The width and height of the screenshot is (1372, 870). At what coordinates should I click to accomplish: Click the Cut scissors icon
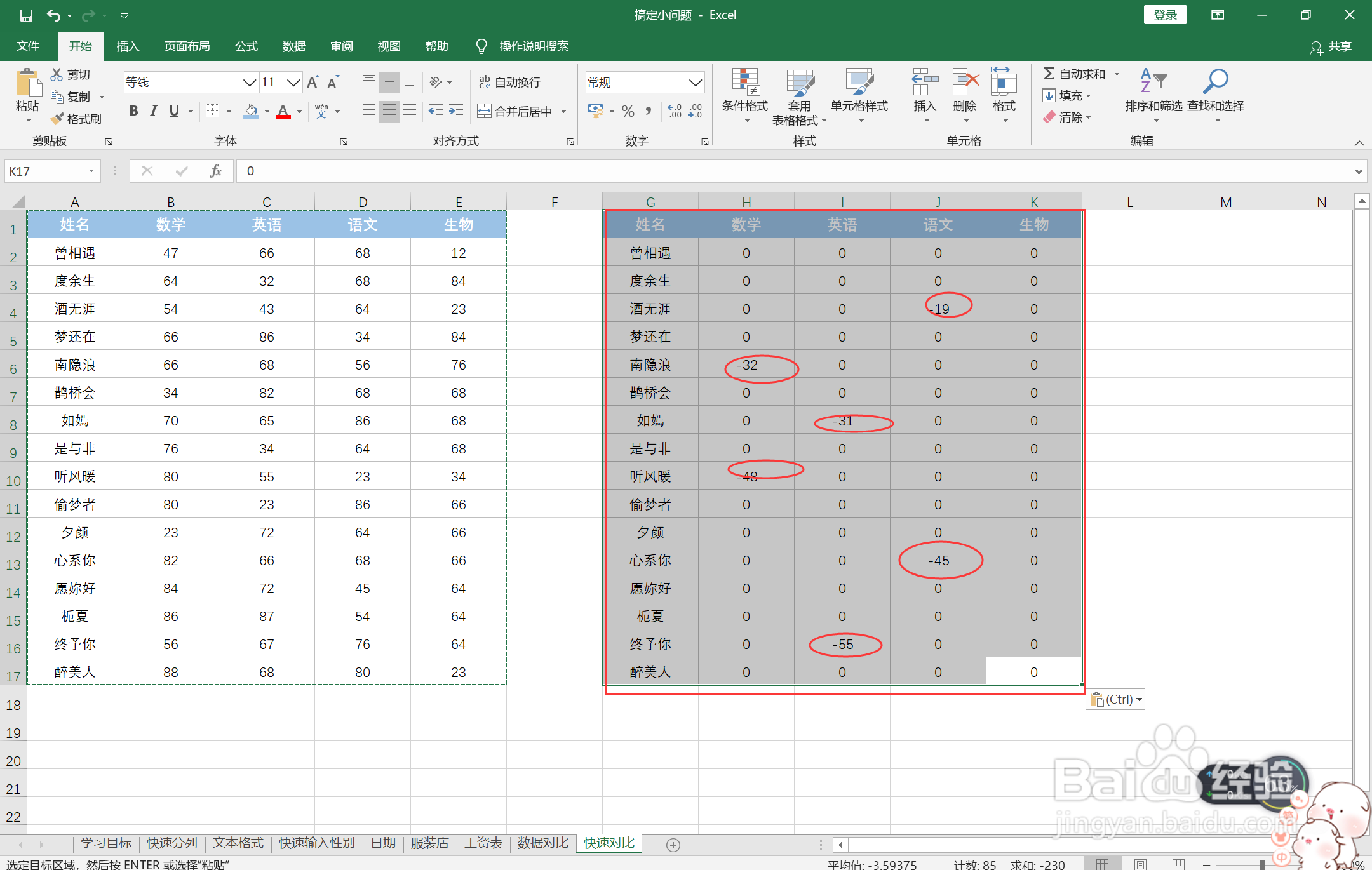pyautogui.click(x=57, y=74)
